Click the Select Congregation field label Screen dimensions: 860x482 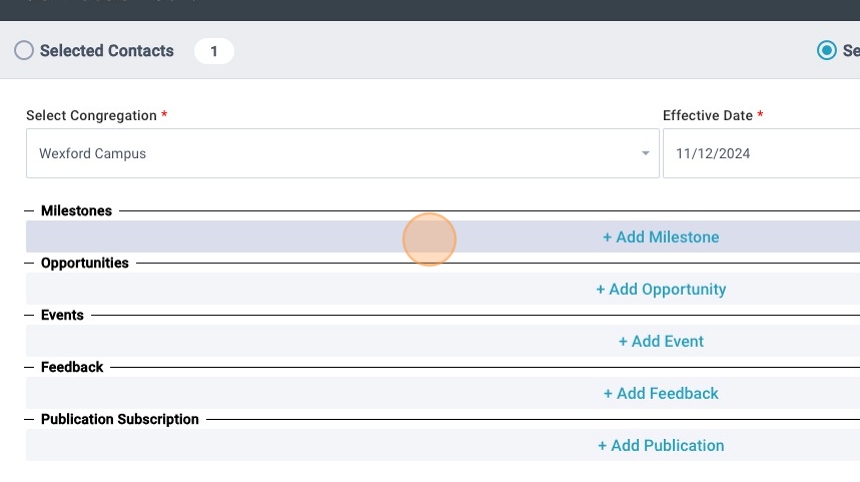pyautogui.click(x=91, y=116)
